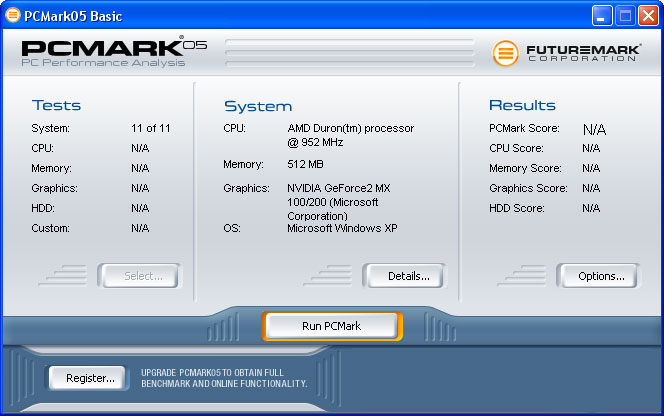Screen dimensions: 664x416
Task: Maximize the PCMark05 Basic window
Action: coord(625,15)
